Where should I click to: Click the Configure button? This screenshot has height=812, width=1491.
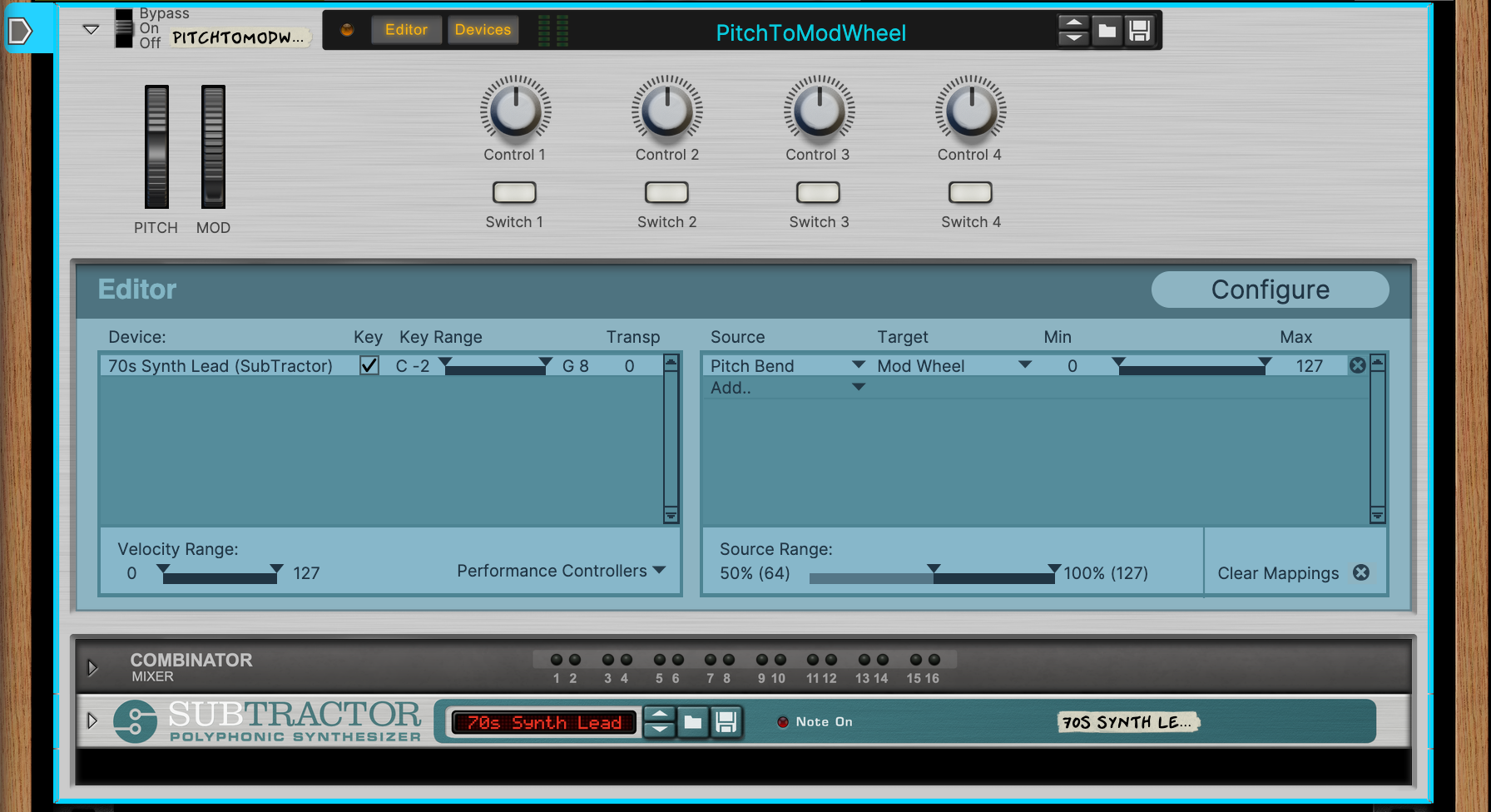pyautogui.click(x=1270, y=290)
